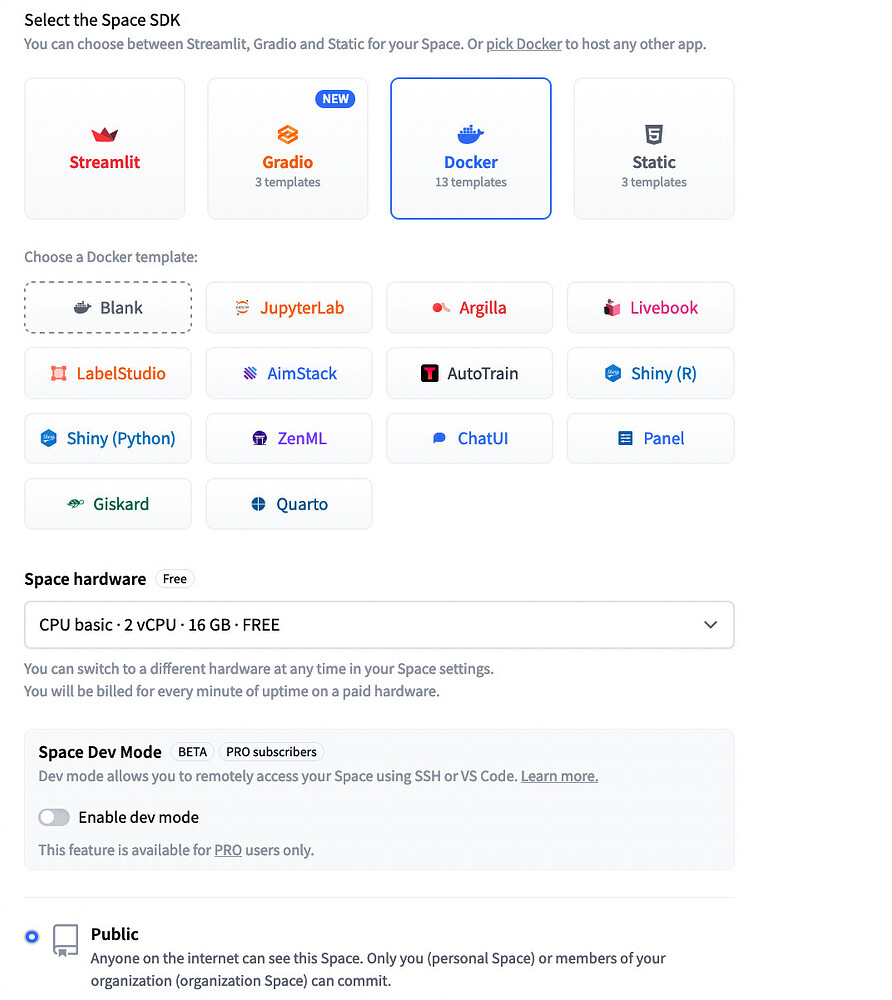Click the Docker whale icon
Screen dimensions: 892x1000
click(471, 135)
